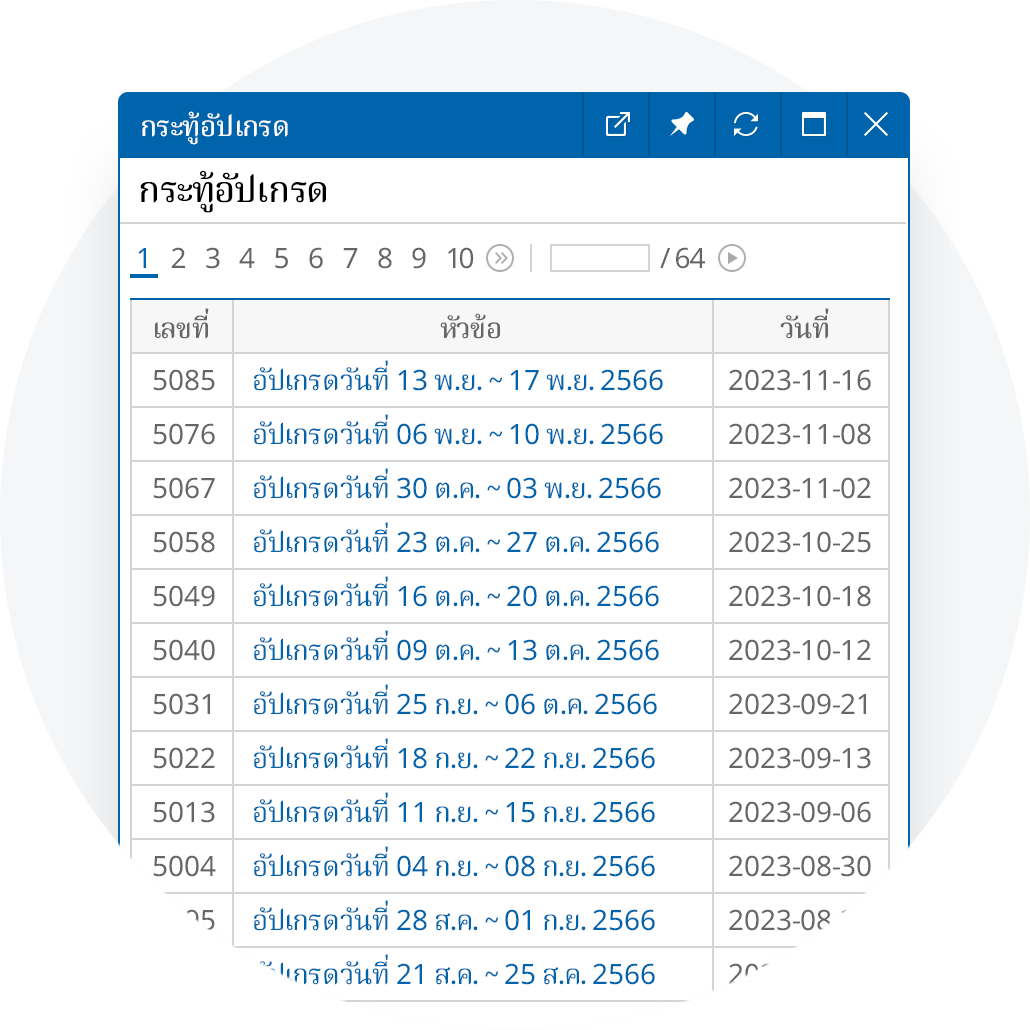
Task: Open the 16 ต.ค. ~ 20 ต.ค. 2566 upgrade post
Action: click(456, 596)
